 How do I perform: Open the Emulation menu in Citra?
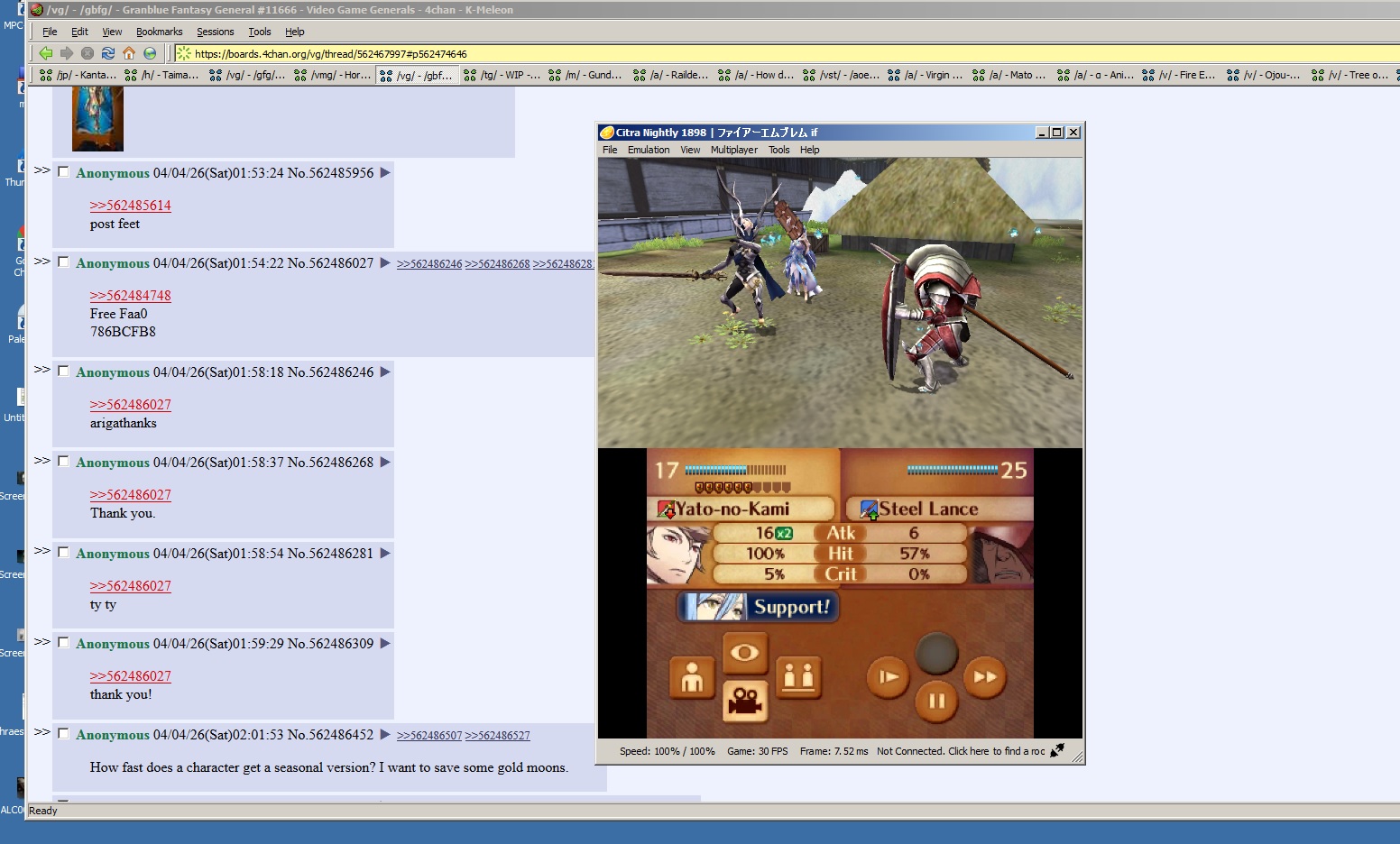[649, 150]
